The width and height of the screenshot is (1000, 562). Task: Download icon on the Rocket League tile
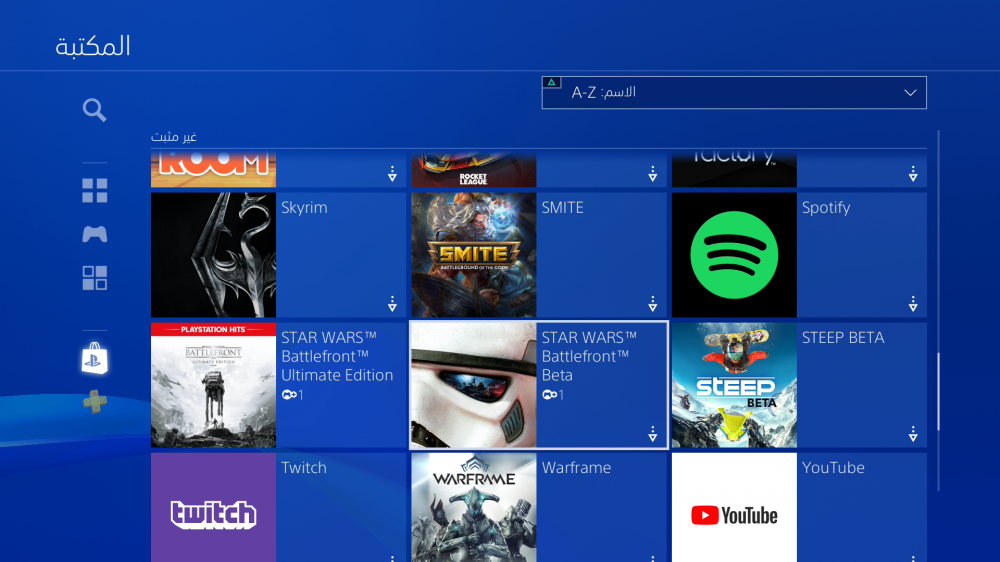pos(652,174)
